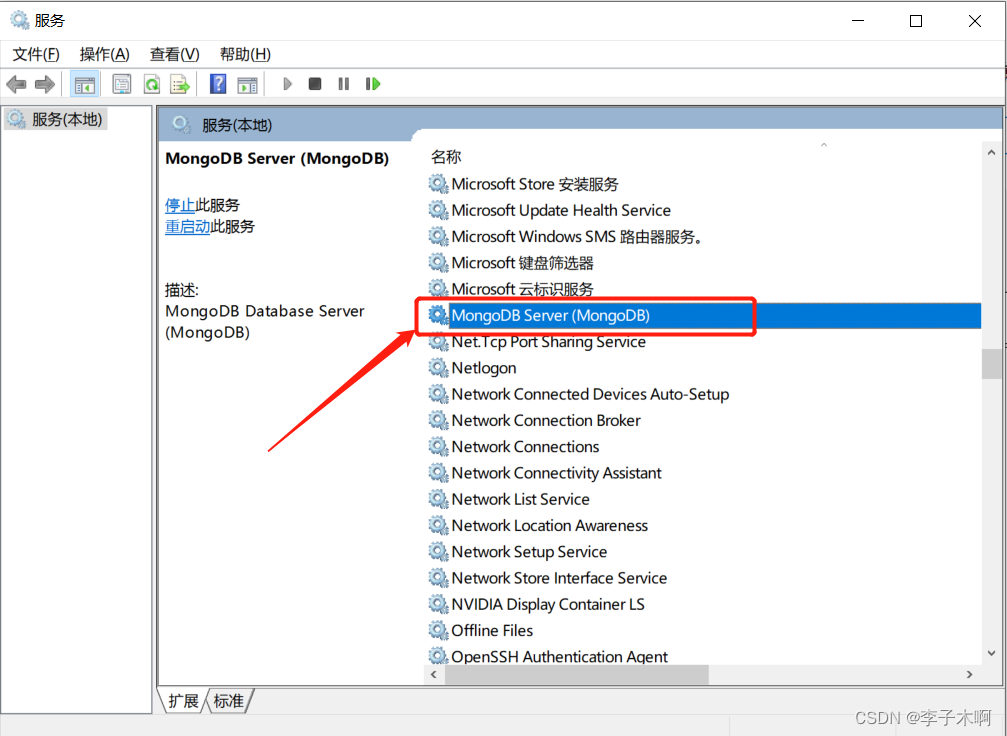1007x736 pixels.
Task: Click the Pause Service icon
Action: [344, 84]
